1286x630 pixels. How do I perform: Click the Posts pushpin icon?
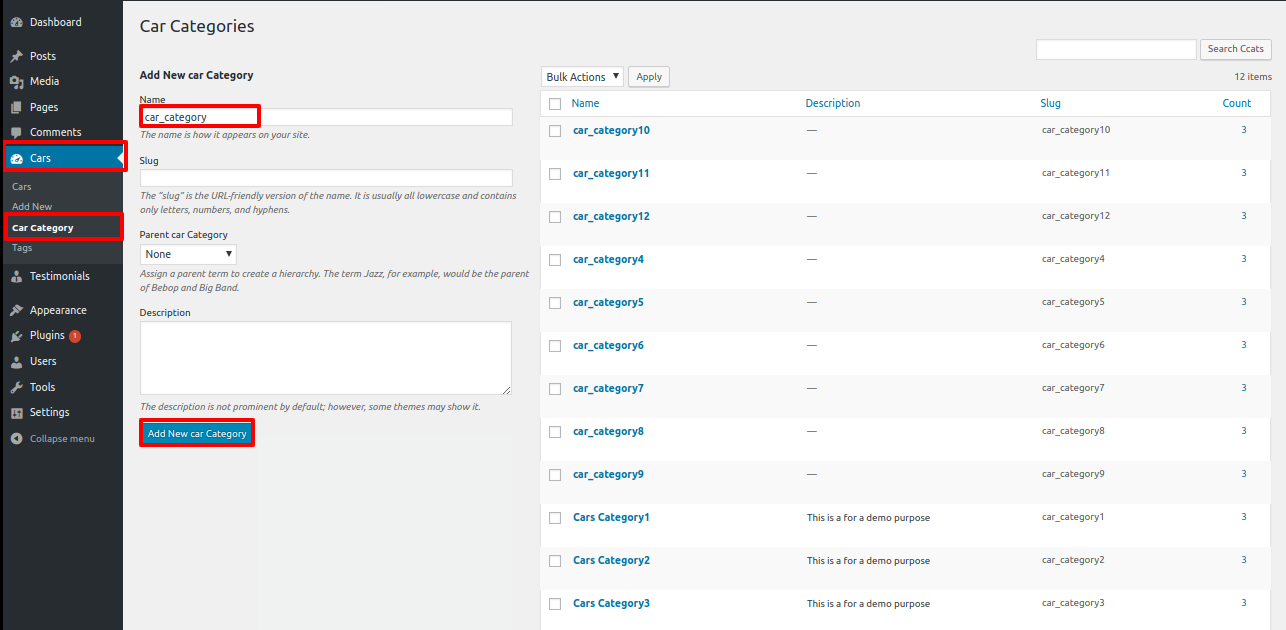point(16,57)
